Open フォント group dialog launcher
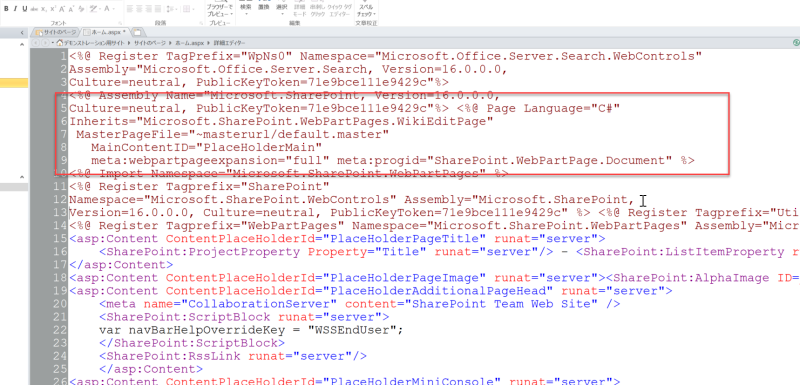 tap(120, 23)
